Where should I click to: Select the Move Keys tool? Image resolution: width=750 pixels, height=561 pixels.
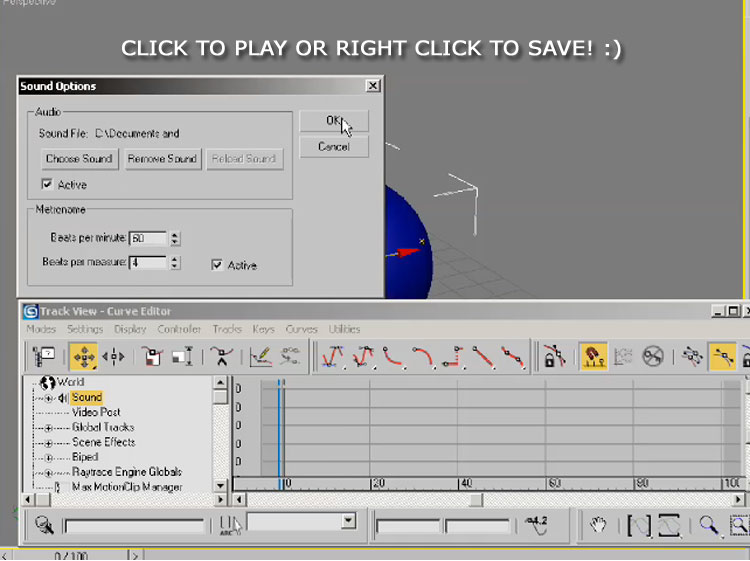tap(82, 356)
